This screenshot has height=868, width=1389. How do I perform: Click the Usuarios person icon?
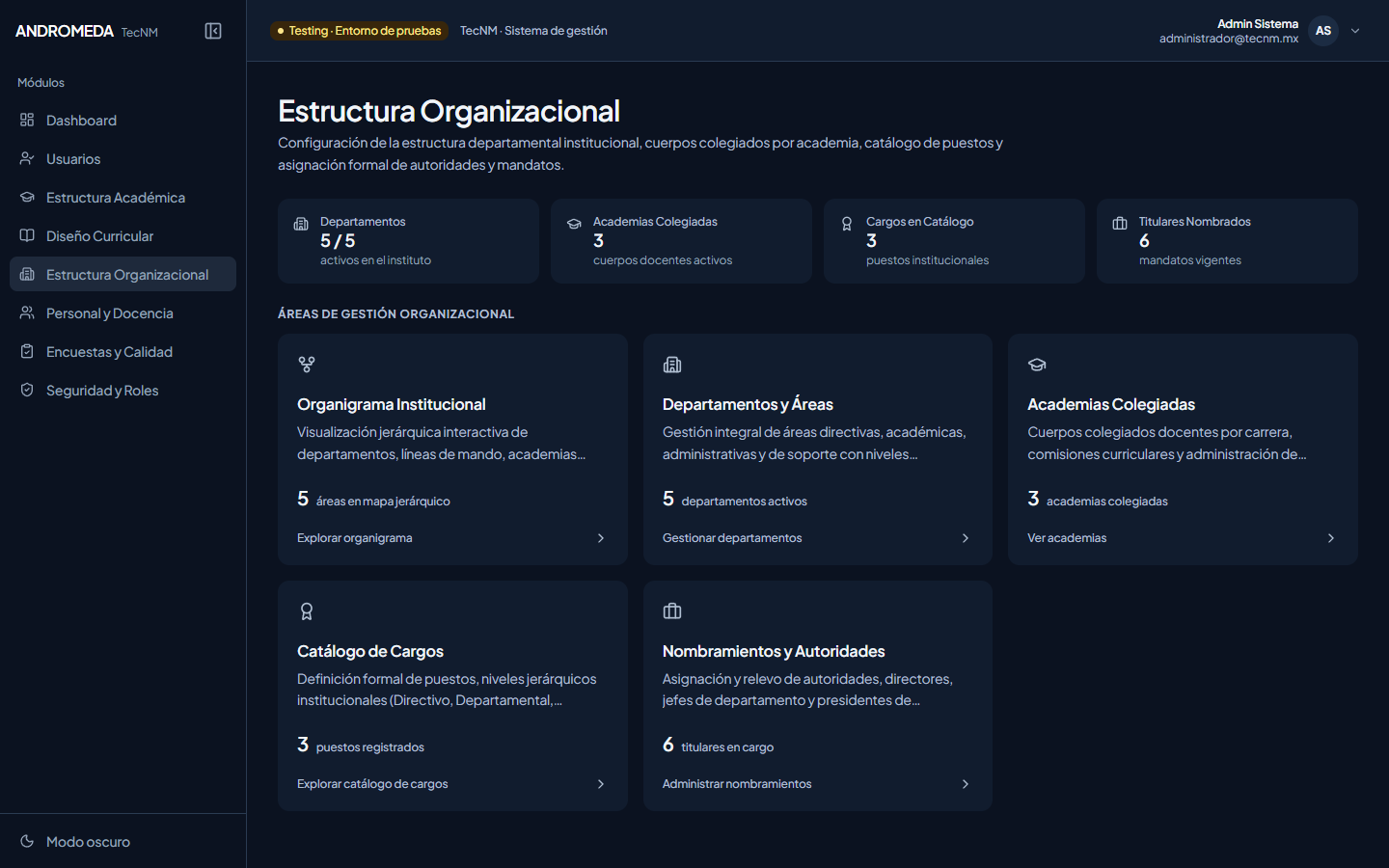click(27, 158)
